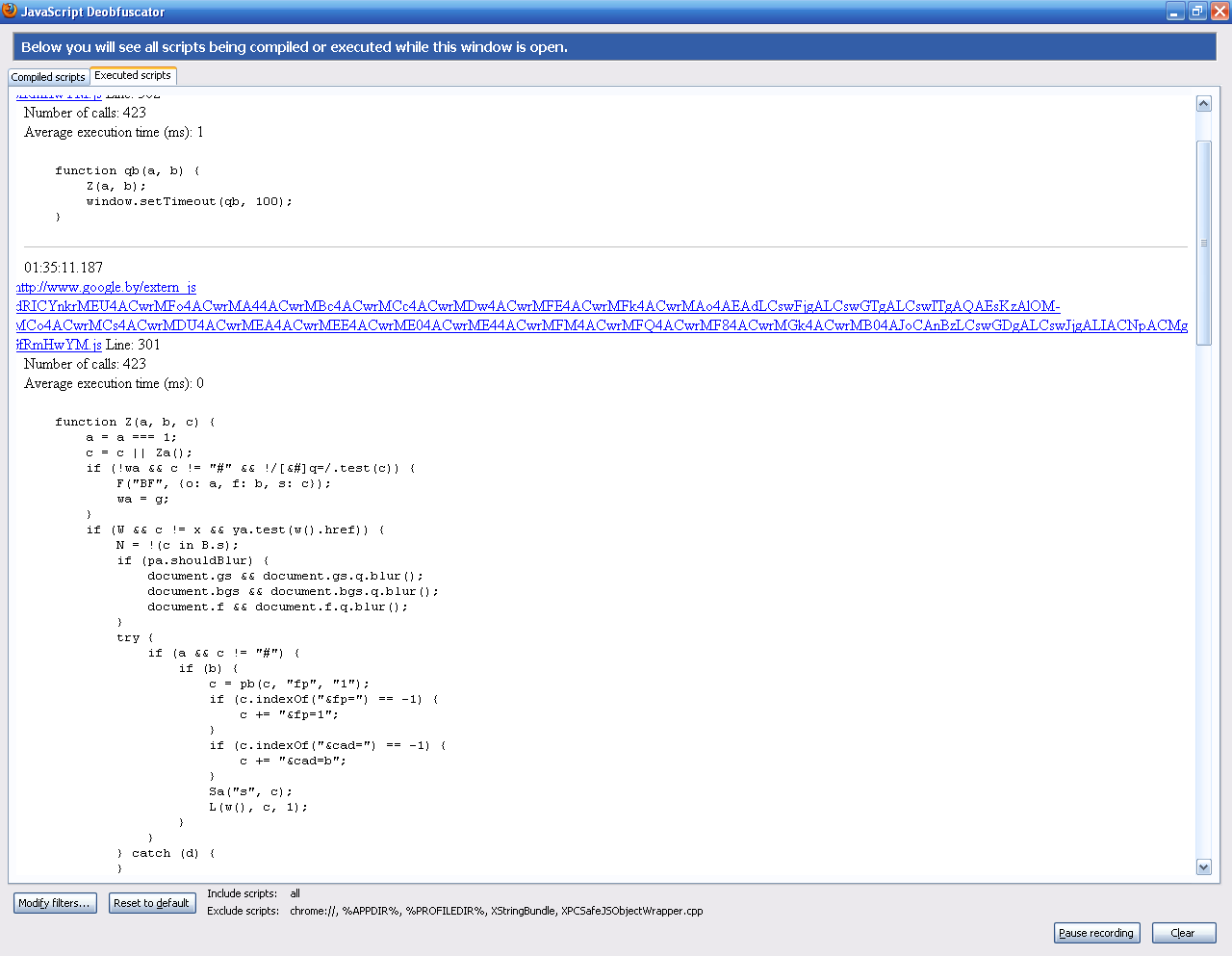Open the google.by/extern_js link
The height and width of the screenshot is (956, 1232).
click(x=107, y=287)
